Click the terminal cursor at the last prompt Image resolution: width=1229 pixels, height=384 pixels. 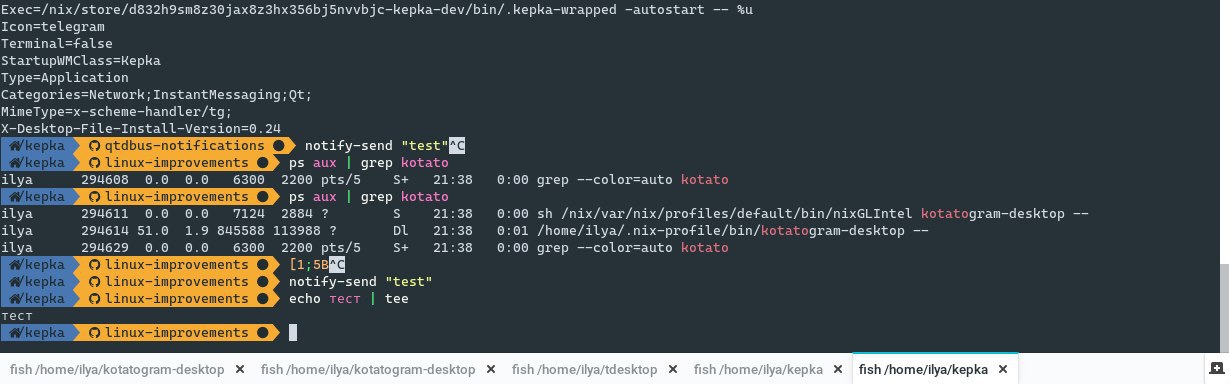pos(293,332)
